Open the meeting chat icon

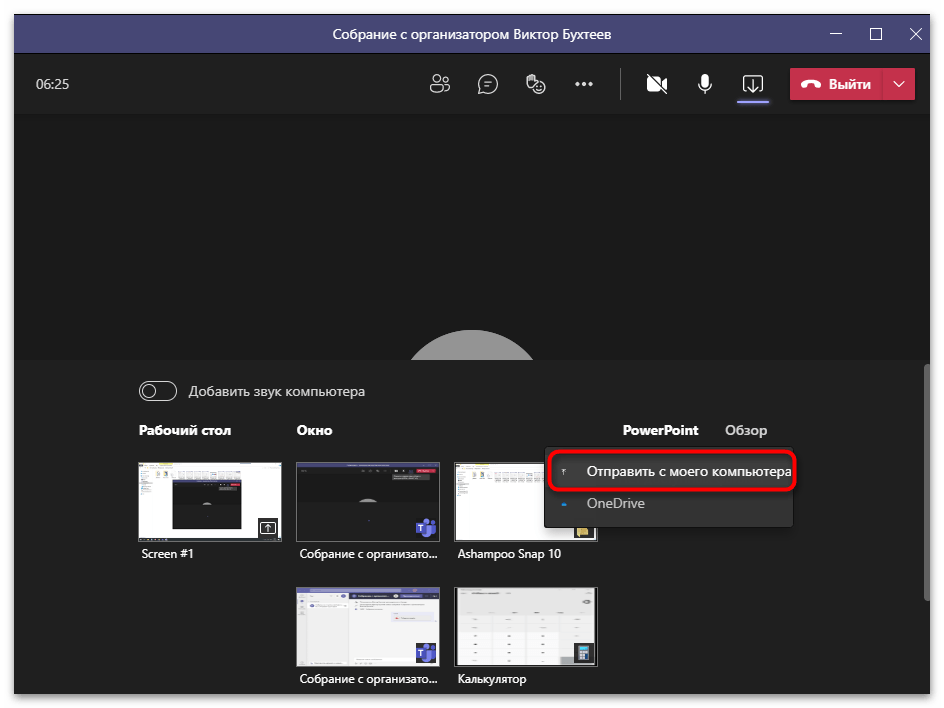coord(488,84)
